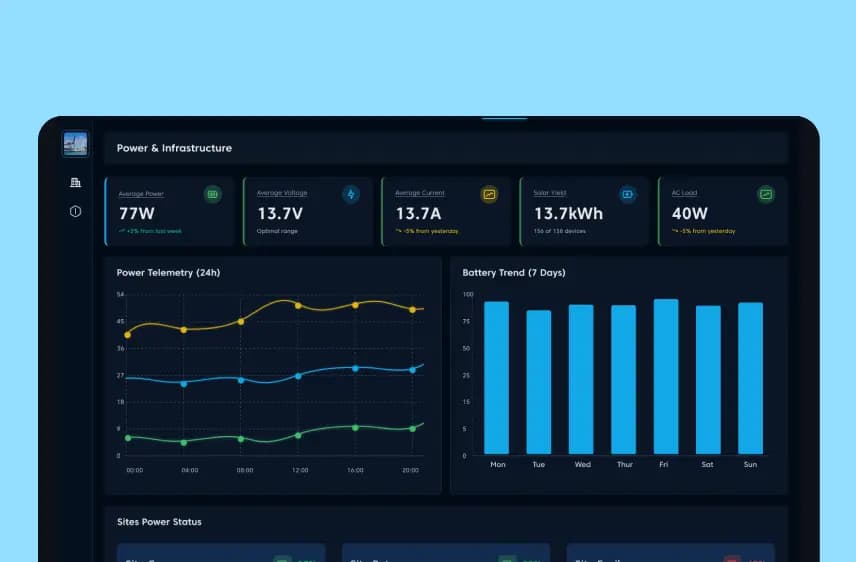The image size is (856, 562).
Task: Click the 'Optimal range' note under voltage
Action: [x=277, y=231]
